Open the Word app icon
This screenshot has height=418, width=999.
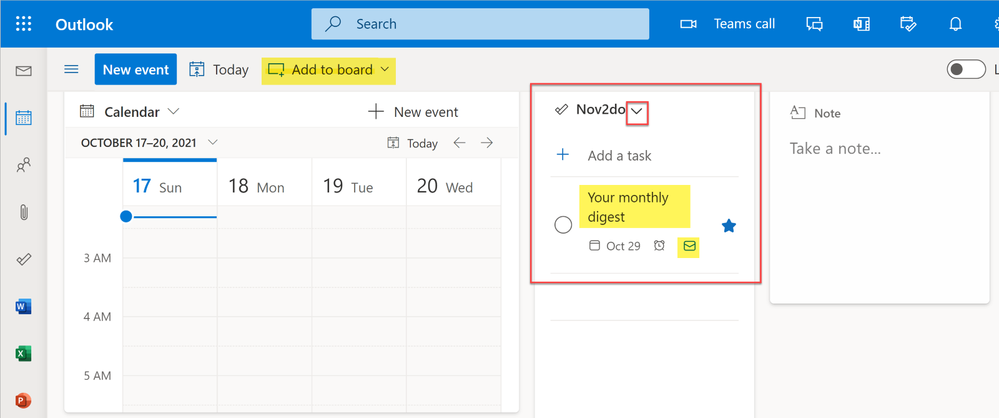24,307
